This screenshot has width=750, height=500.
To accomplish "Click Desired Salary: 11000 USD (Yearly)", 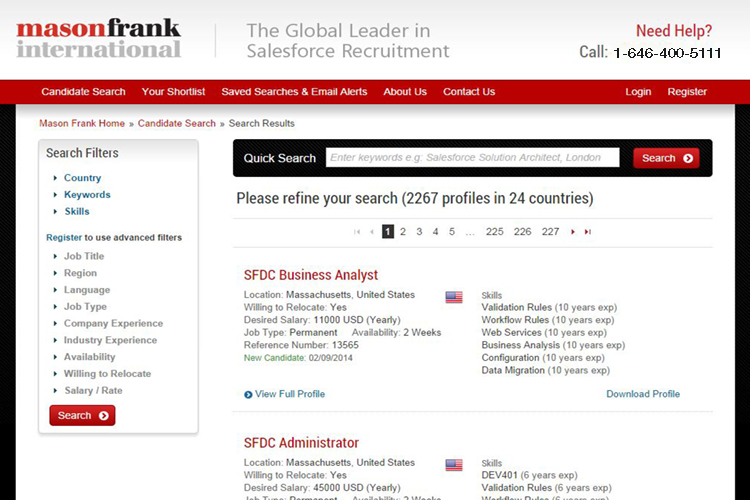I will (x=322, y=320).
